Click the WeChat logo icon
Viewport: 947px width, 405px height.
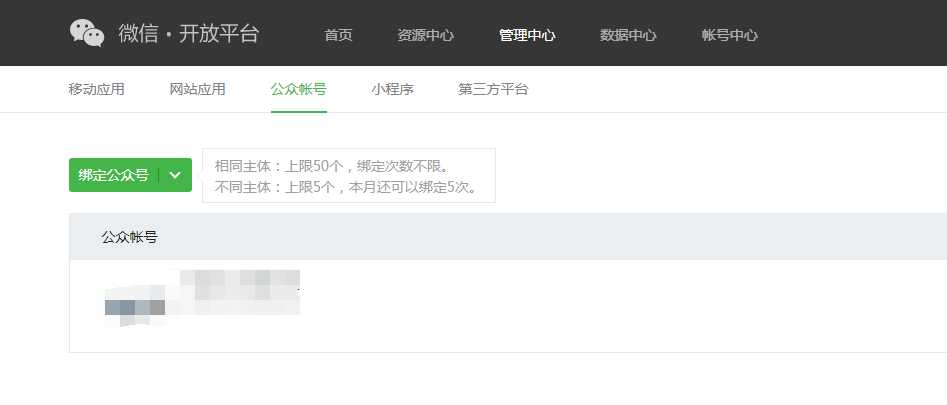point(87,33)
